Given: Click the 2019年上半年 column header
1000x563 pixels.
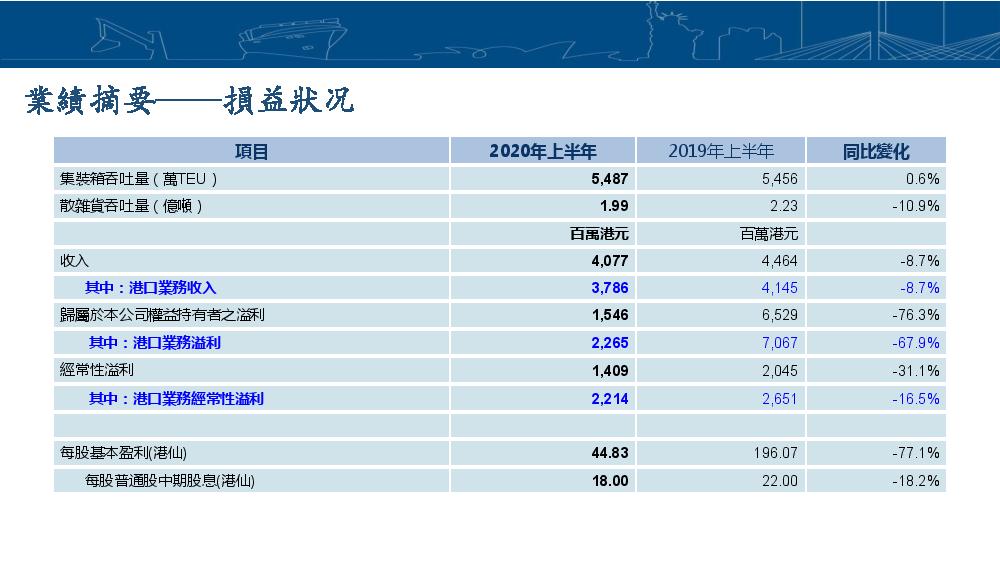Looking at the screenshot, I should point(720,152).
